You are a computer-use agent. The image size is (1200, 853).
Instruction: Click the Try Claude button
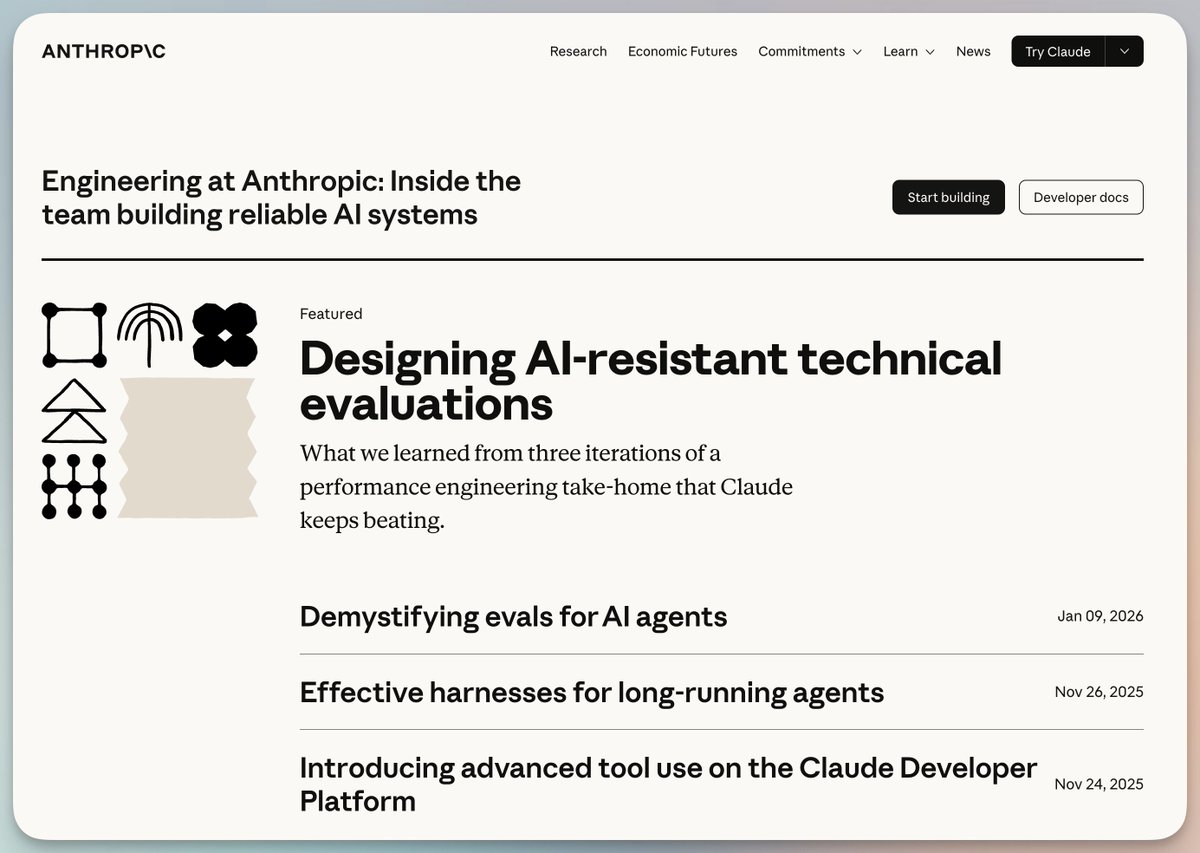[x=1057, y=51]
